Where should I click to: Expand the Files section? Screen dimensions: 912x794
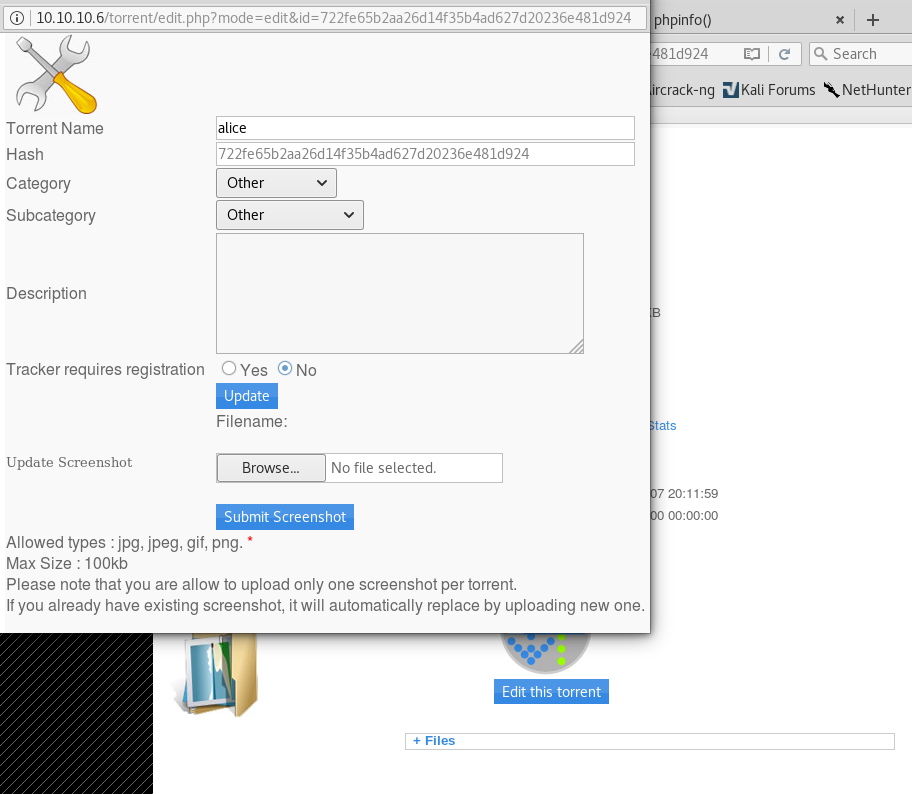point(434,741)
